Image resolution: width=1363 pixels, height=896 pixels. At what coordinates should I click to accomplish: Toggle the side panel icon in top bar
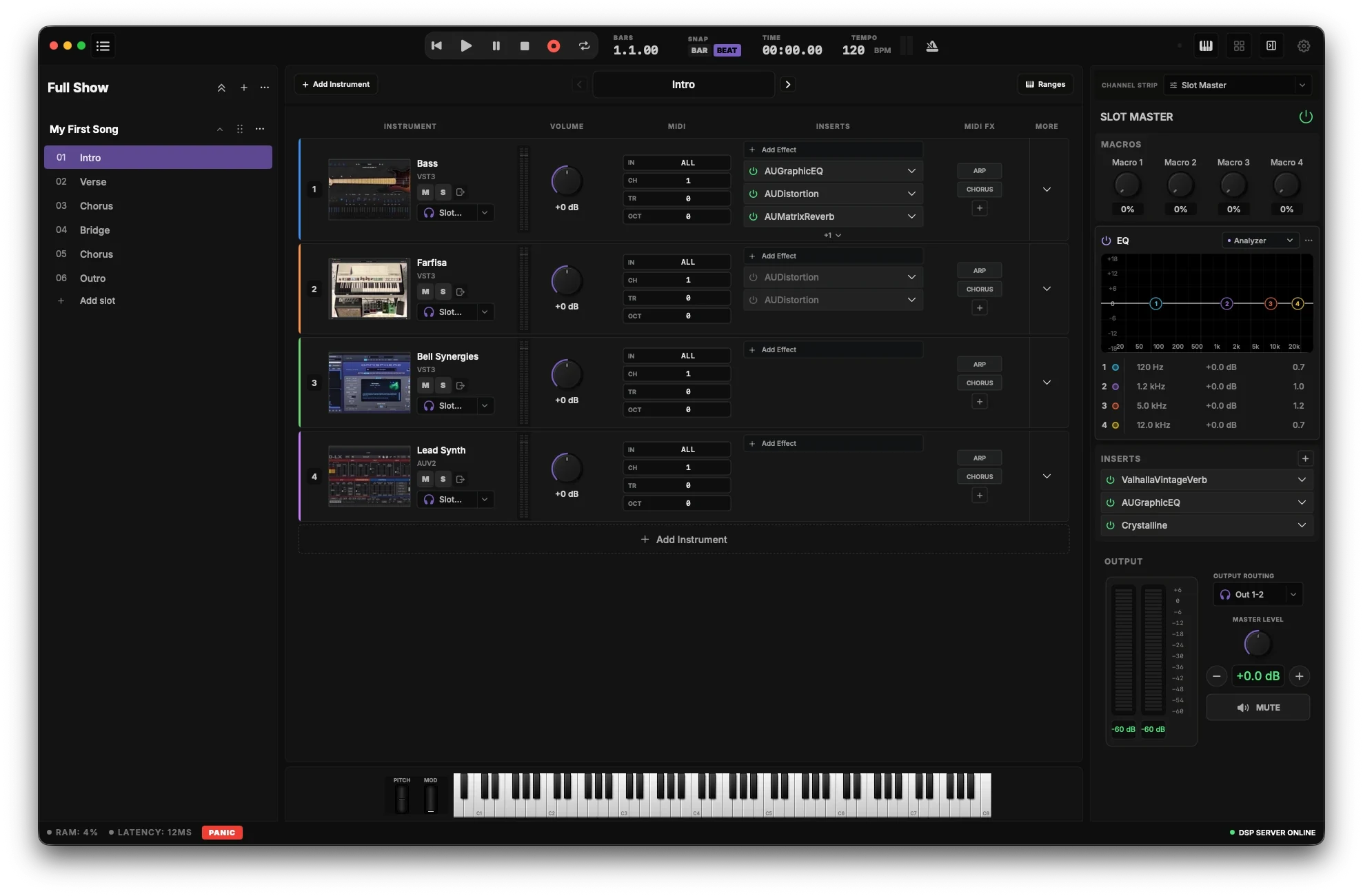[x=1271, y=46]
